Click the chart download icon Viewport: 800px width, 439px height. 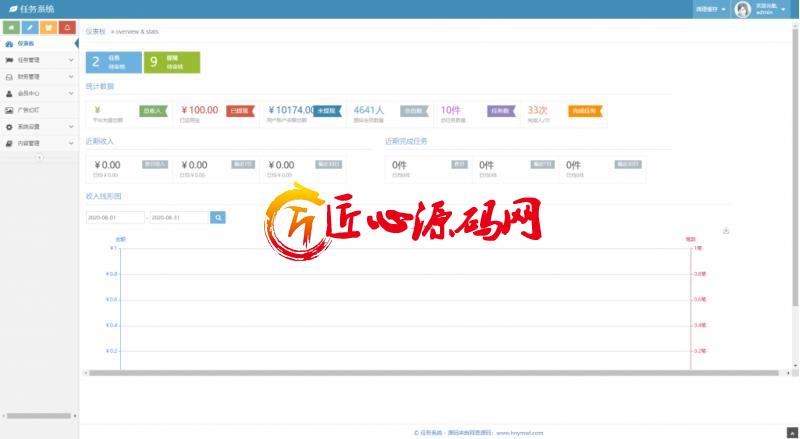click(x=726, y=231)
